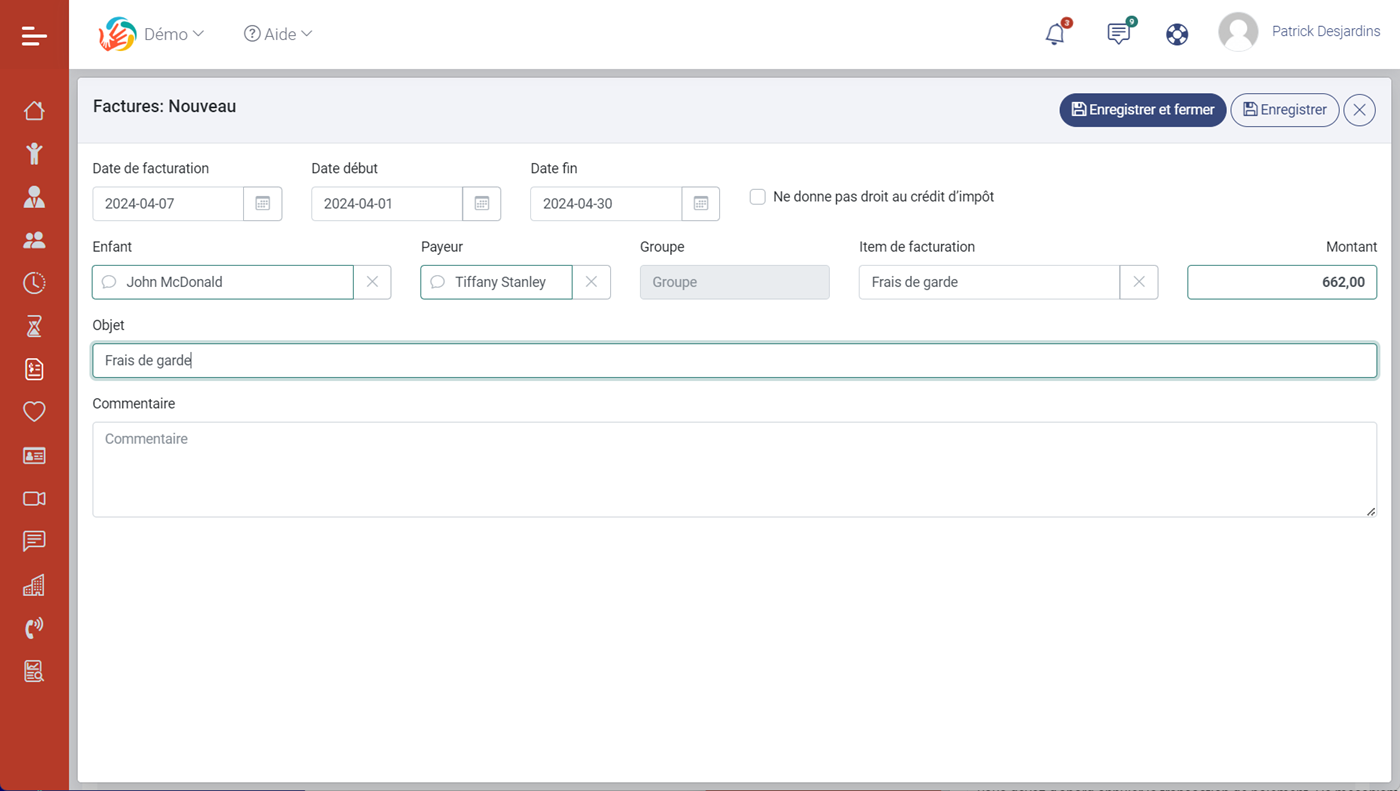Open calendar picker for Date début
The width and height of the screenshot is (1400, 791).
coord(482,203)
